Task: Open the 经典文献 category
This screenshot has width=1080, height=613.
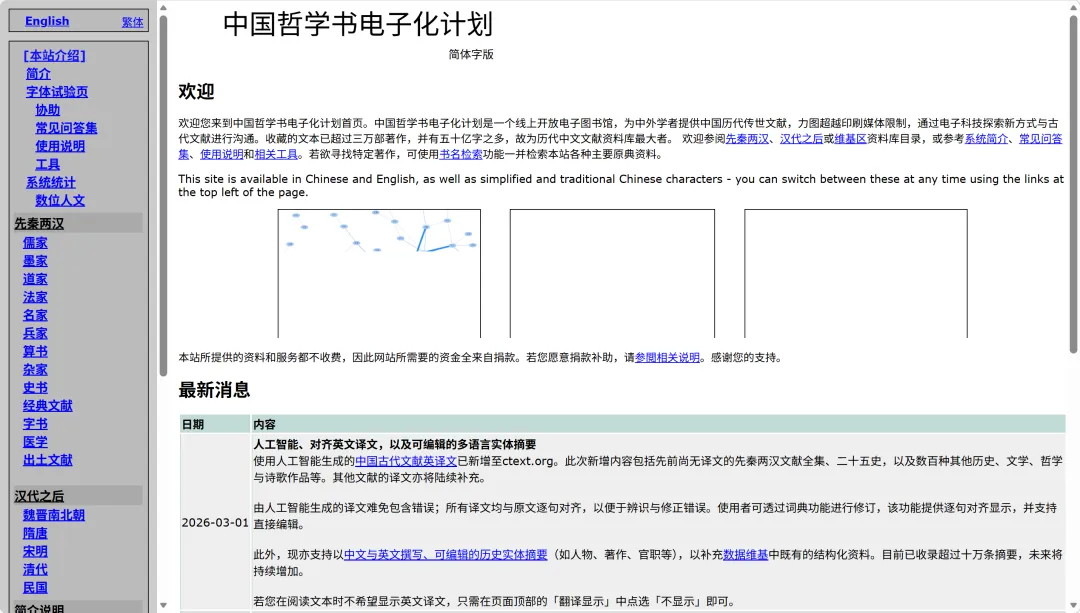Action: tap(48, 406)
